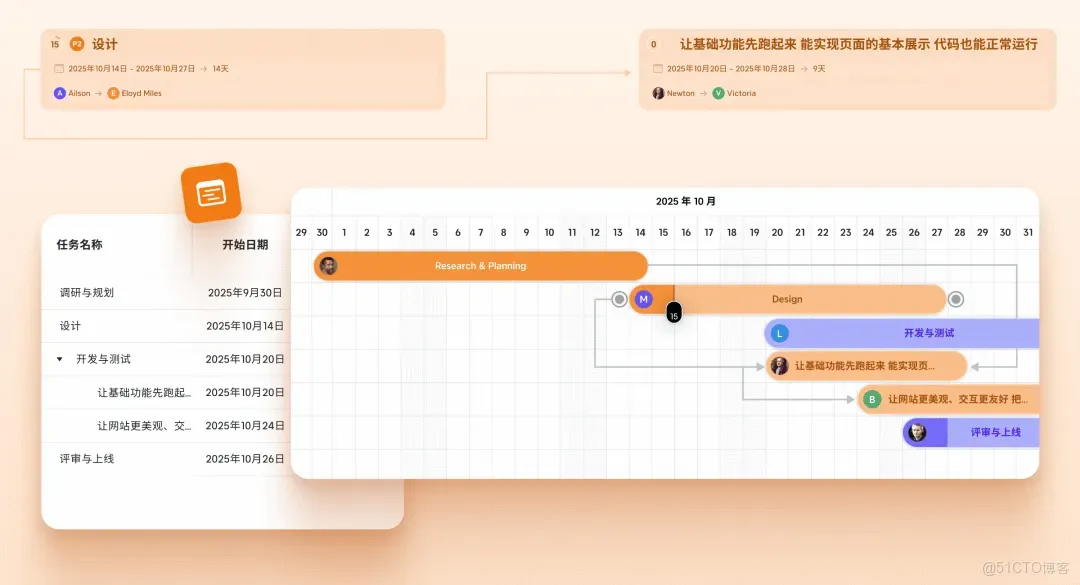Click the 开始日期 column header

(244, 243)
